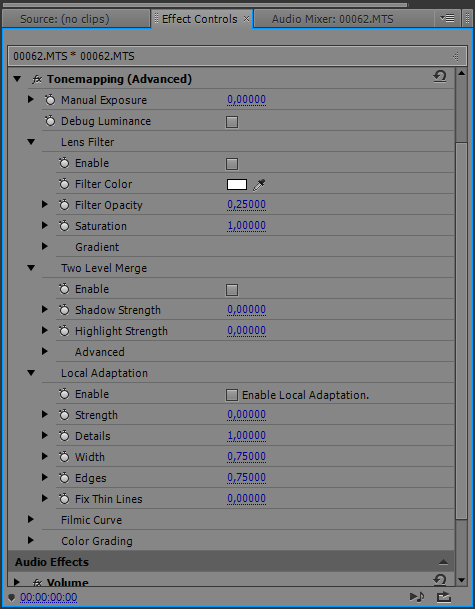This screenshot has height=609, width=475.
Task: Check Enable Local Adaptation checkbox
Action: point(232,395)
